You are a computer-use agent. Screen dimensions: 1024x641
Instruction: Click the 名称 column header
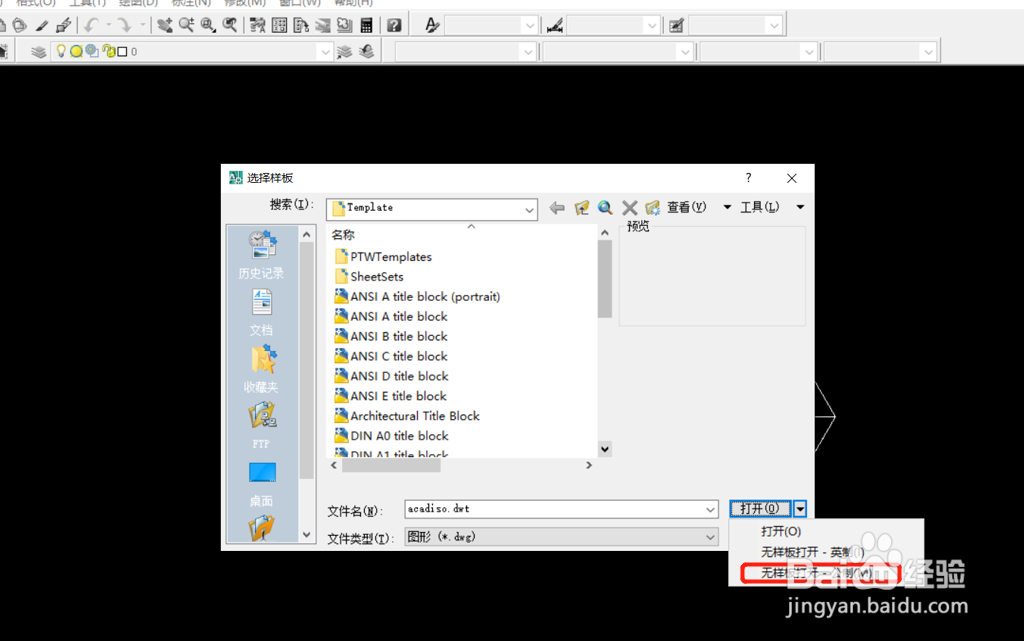click(x=343, y=235)
